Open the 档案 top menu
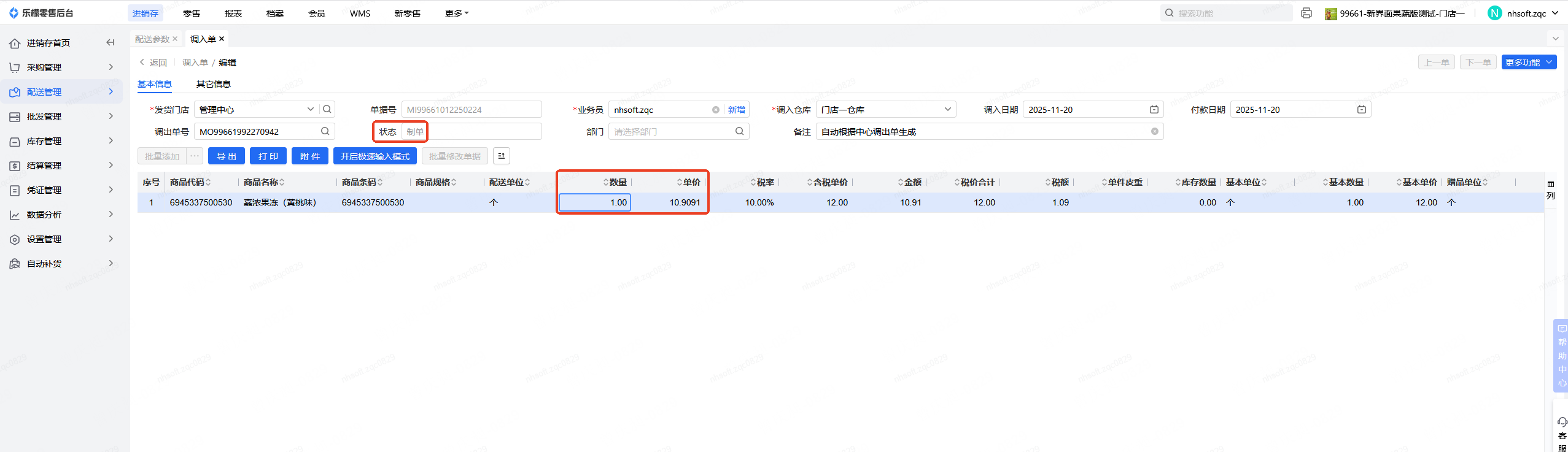Viewport: 1568px width, 452px height. [x=275, y=13]
